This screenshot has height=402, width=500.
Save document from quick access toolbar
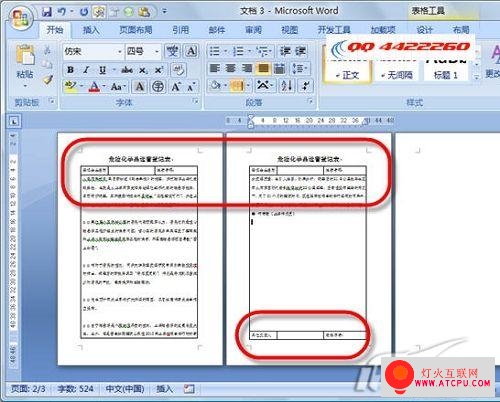tap(47, 12)
